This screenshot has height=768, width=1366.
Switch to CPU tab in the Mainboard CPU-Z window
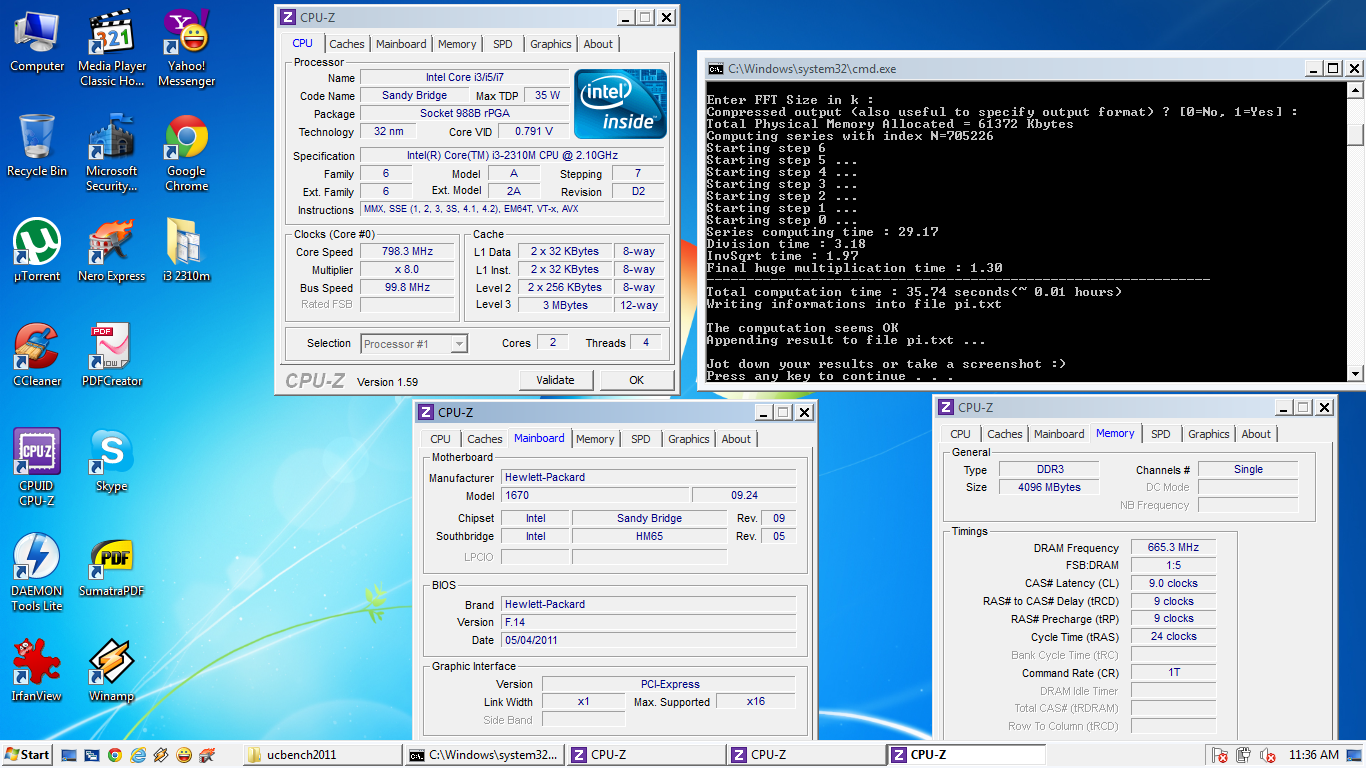point(440,439)
